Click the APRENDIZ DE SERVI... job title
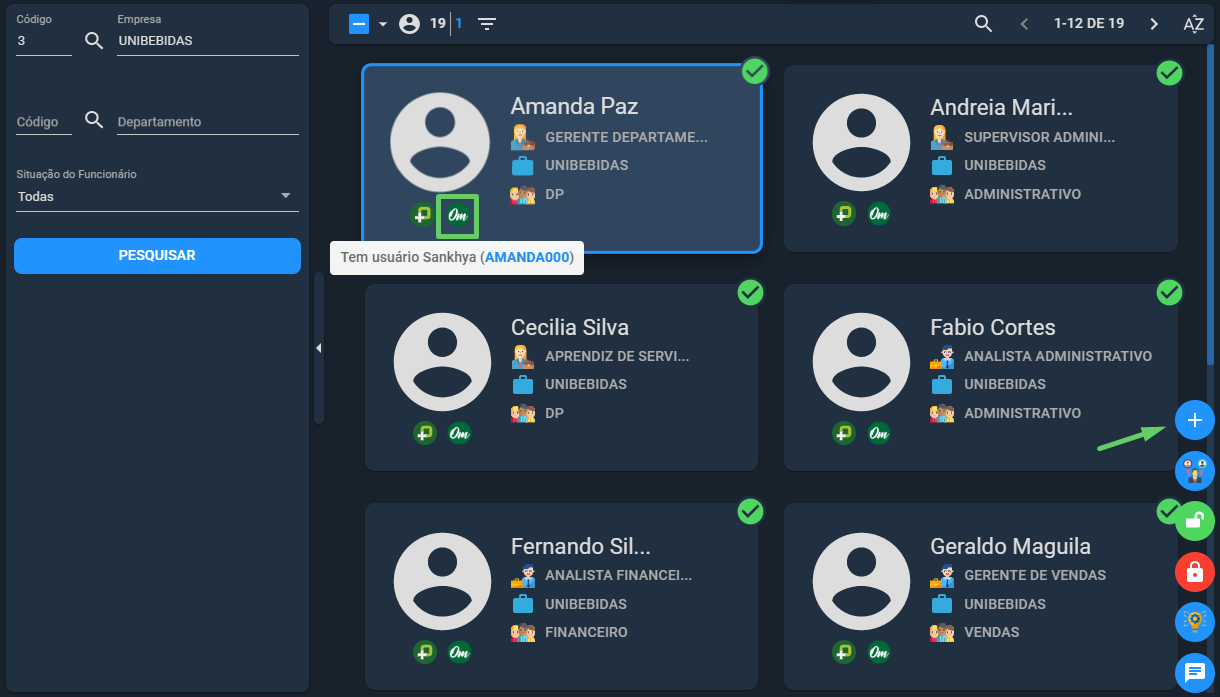This screenshot has width=1220, height=697. [x=617, y=356]
